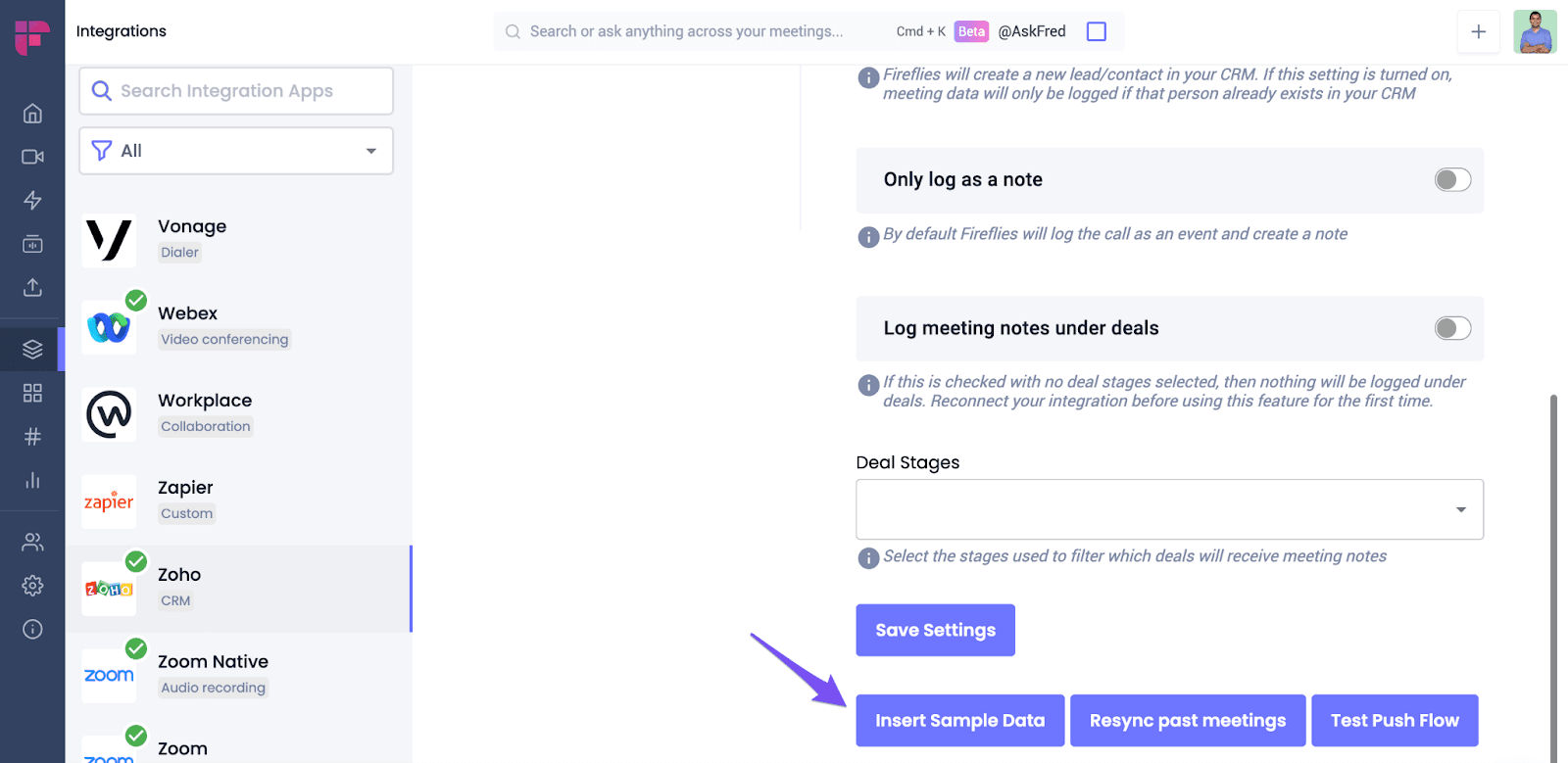Open the All filter dropdown

[x=236, y=151]
